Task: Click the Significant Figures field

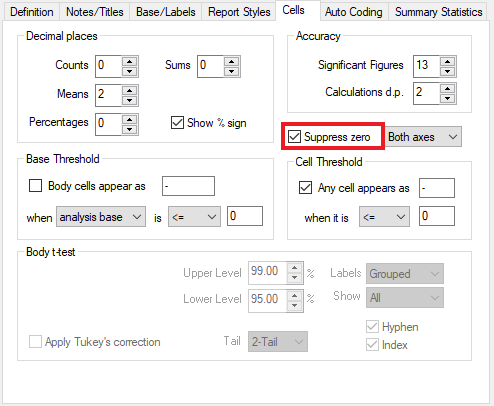Action: point(427,67)
